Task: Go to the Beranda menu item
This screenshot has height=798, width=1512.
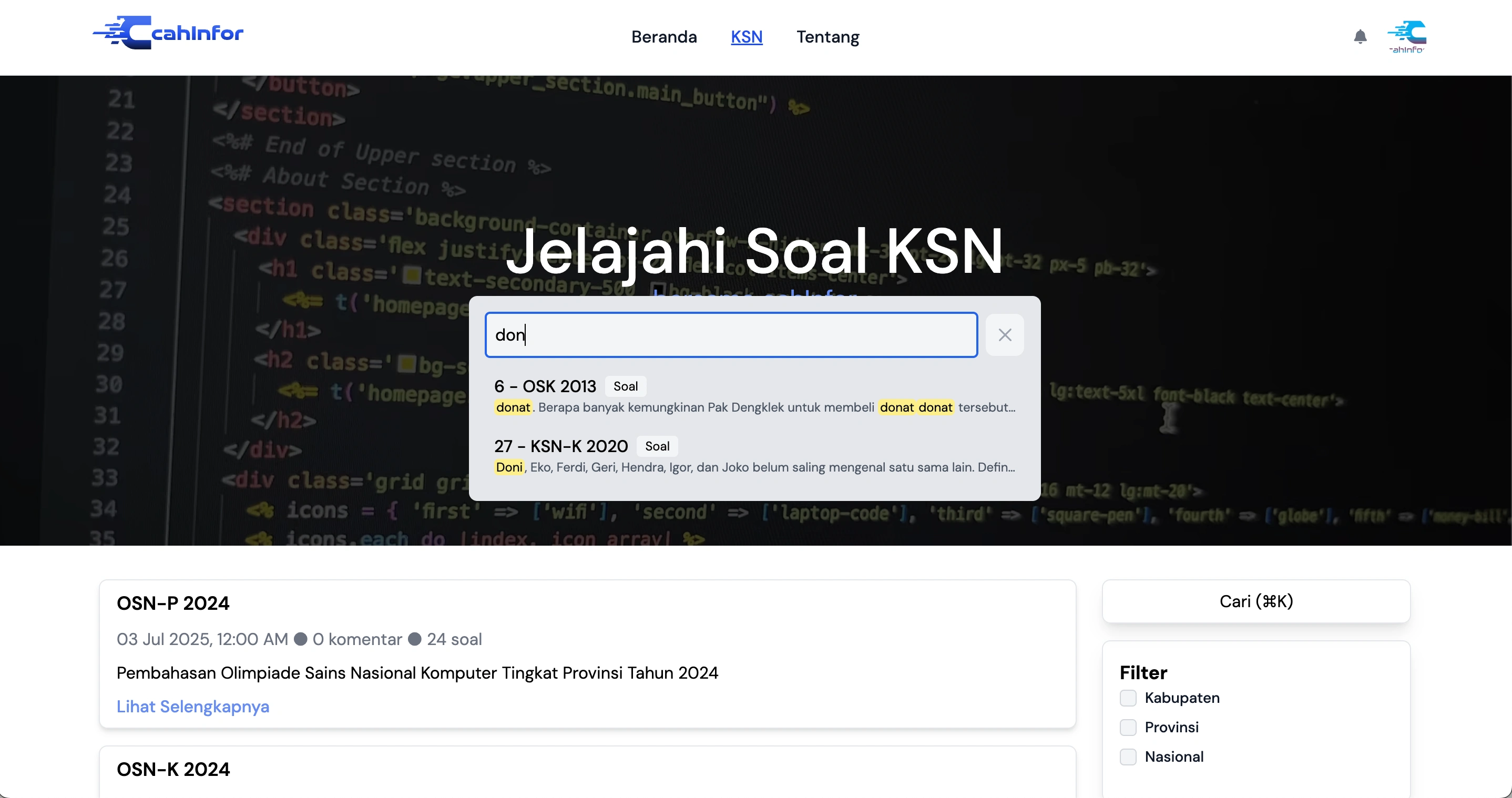Action: pyautogui.click(x=664, y=37)
